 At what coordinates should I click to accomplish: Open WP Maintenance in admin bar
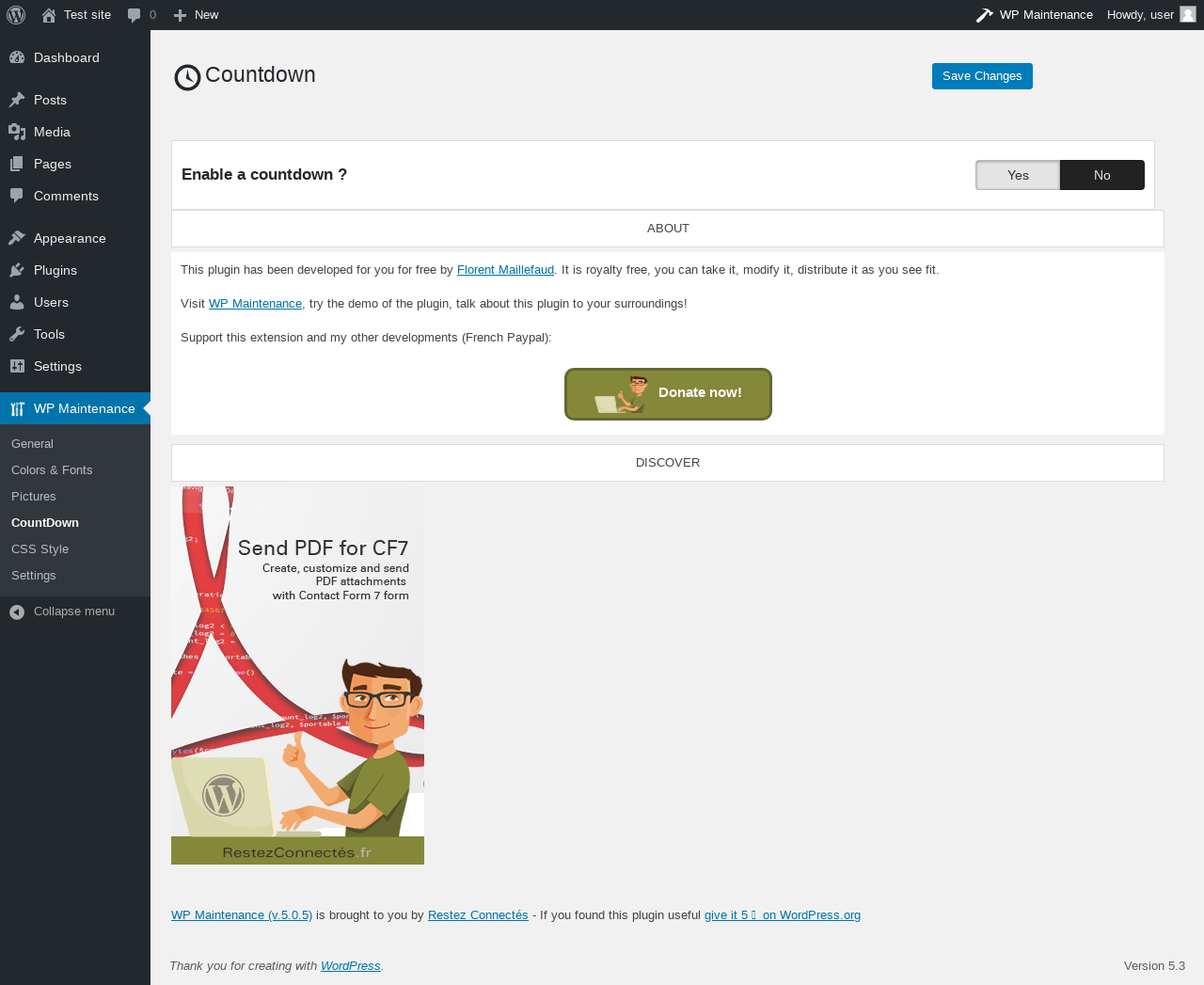[x=1034, y=15]
